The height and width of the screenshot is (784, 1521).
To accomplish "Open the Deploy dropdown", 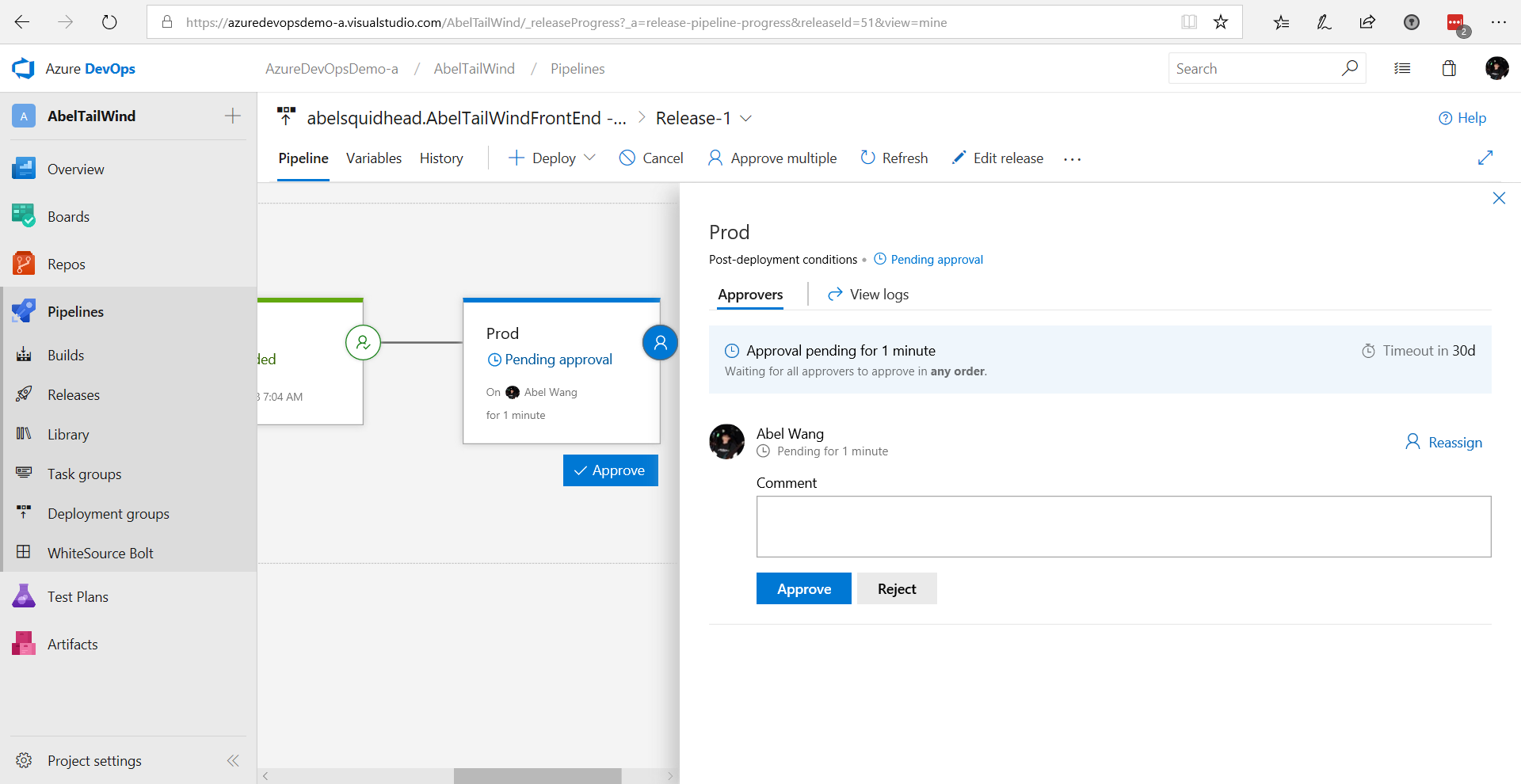I will coord(552,158).
